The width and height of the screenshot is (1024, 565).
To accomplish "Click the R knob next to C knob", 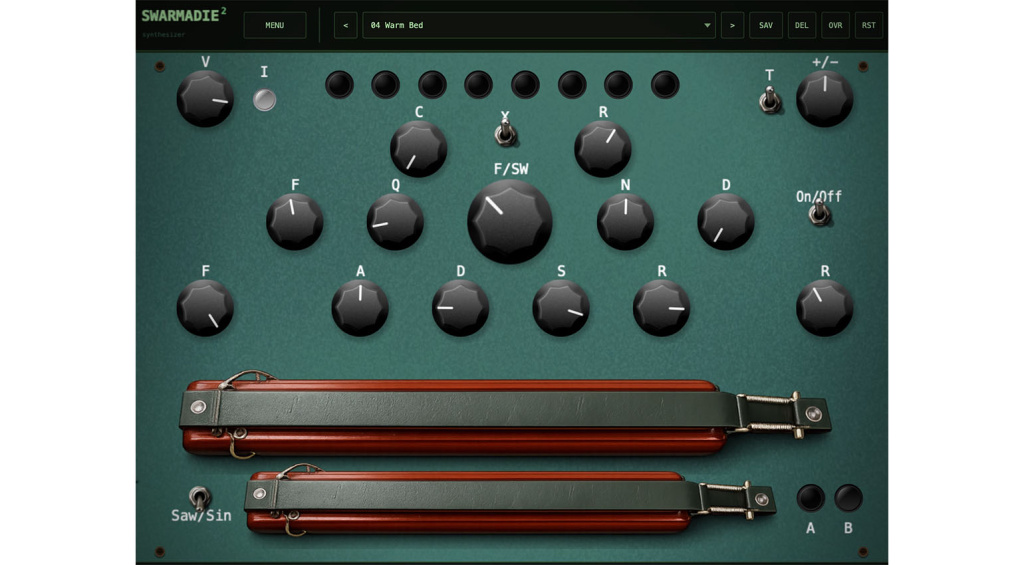I will [x=603, y=149].
